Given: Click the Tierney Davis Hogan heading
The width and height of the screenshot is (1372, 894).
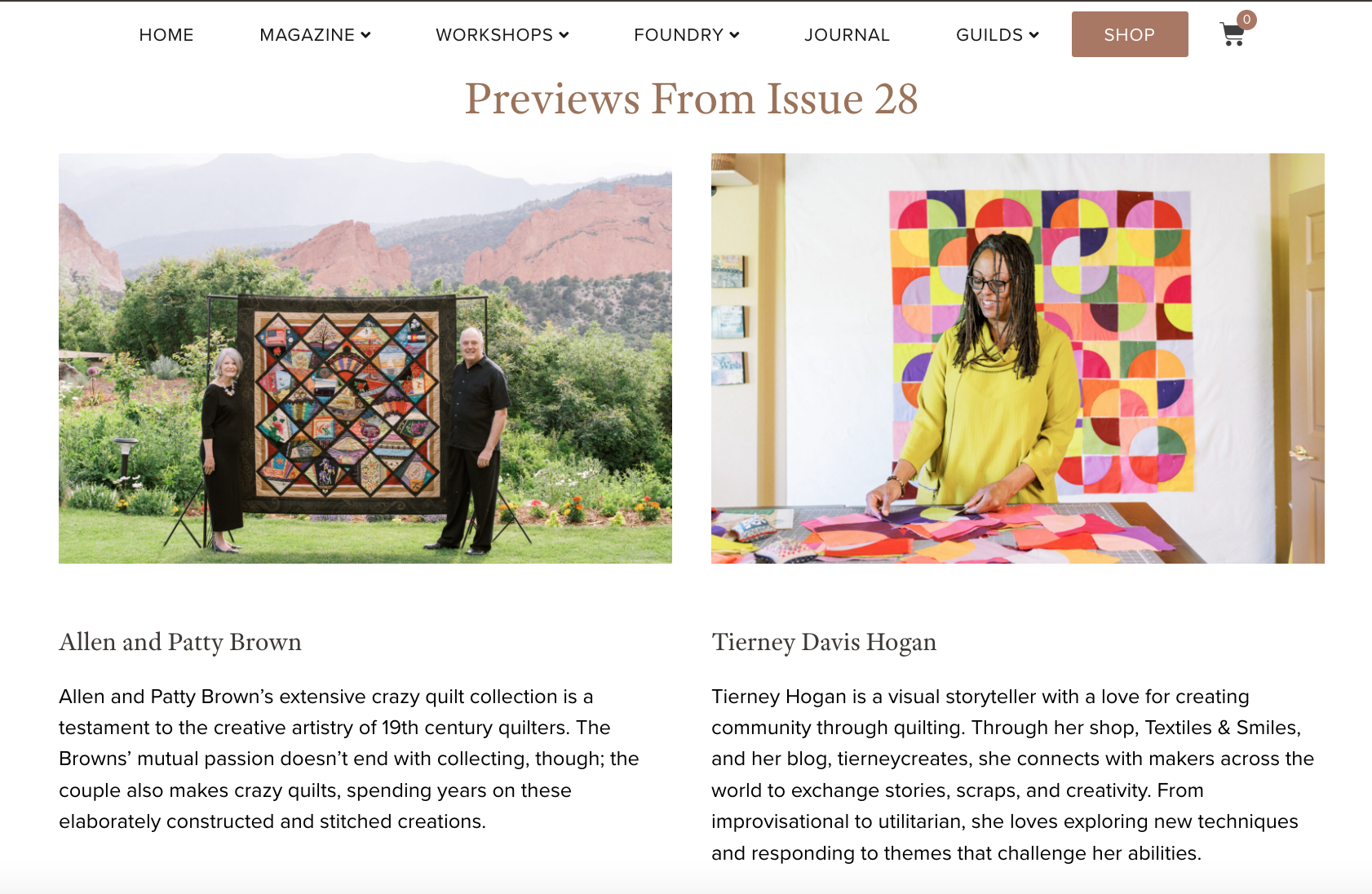Looking at the screenshot, I should [824, 642].
